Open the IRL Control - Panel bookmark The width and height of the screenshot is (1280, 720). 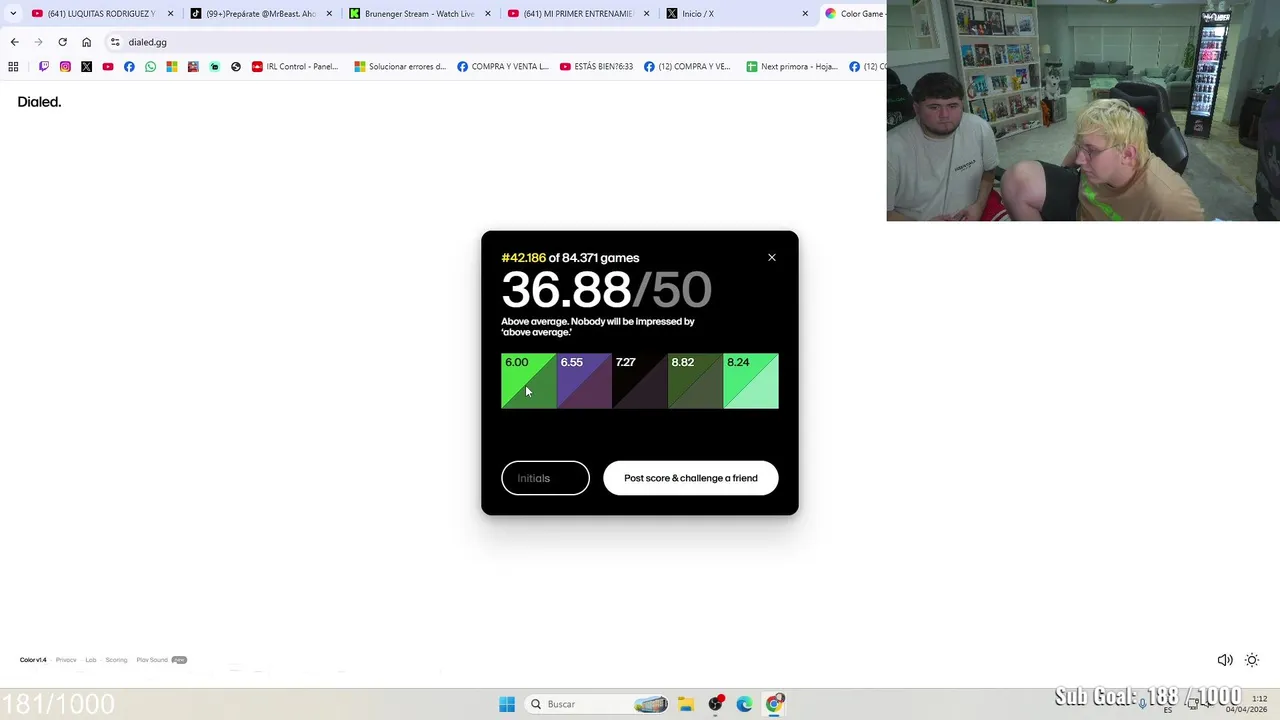pos(295,67)
